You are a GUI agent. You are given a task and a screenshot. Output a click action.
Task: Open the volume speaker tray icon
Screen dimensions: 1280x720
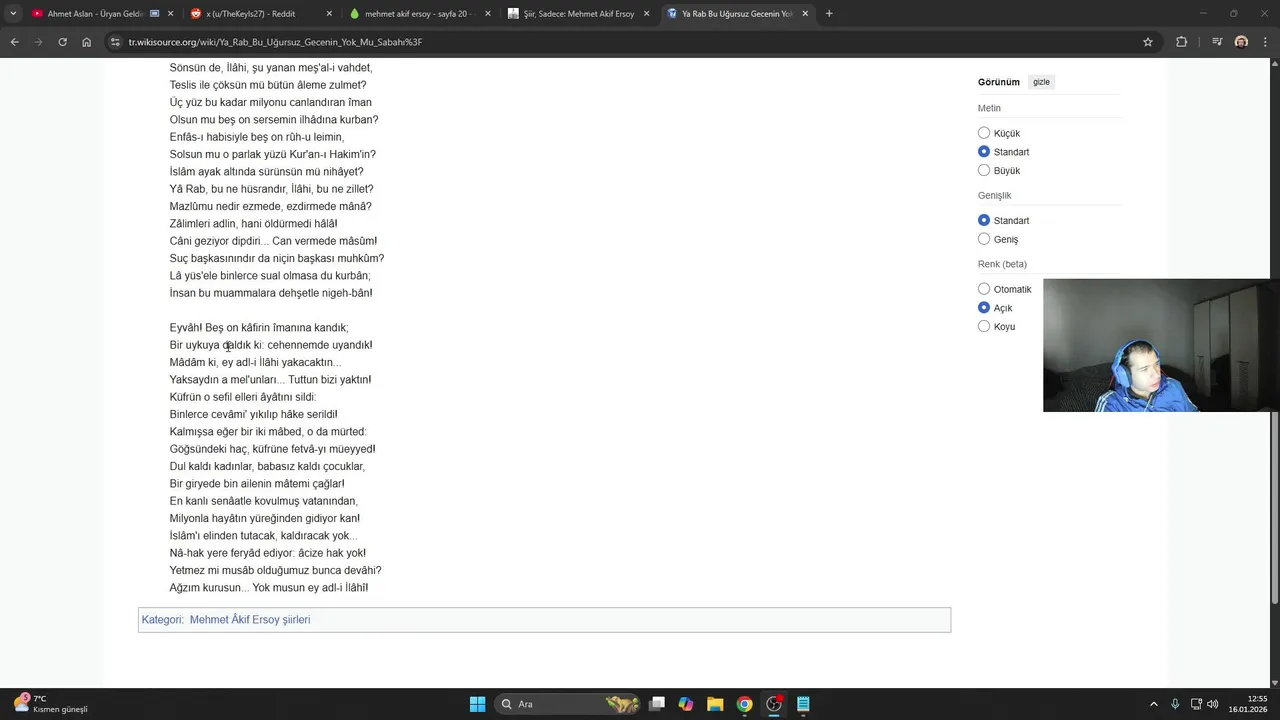[x=1213, y=704]
